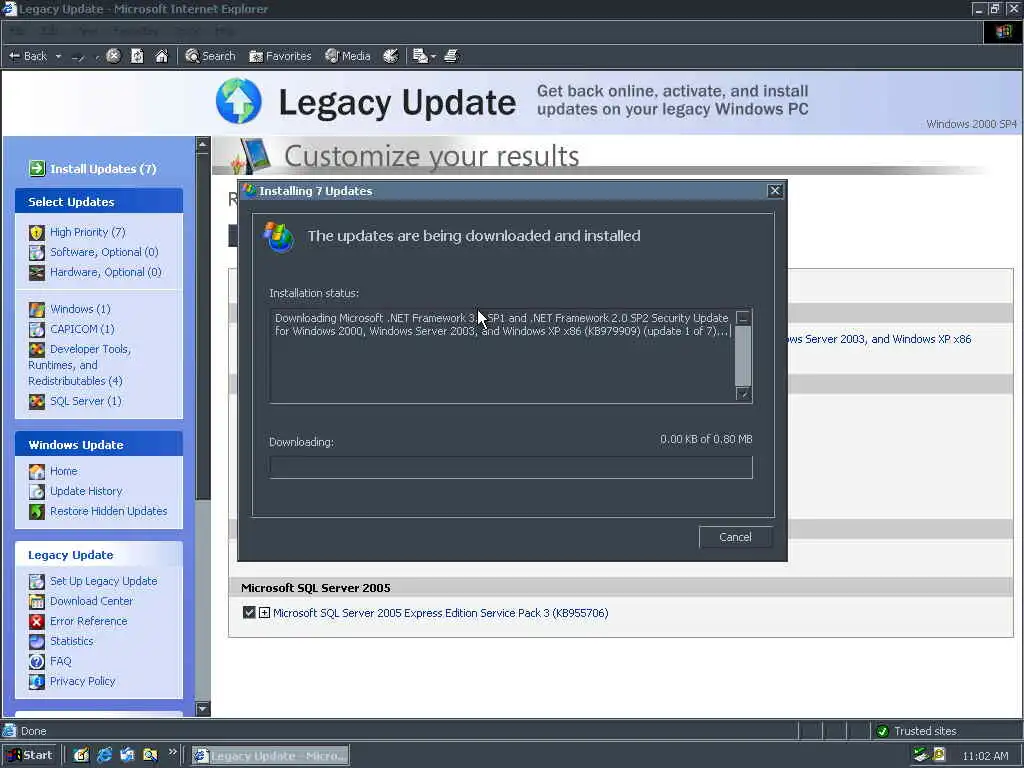
Task: Stop page loading with the Stop icon
Action: tap(113, 56)
